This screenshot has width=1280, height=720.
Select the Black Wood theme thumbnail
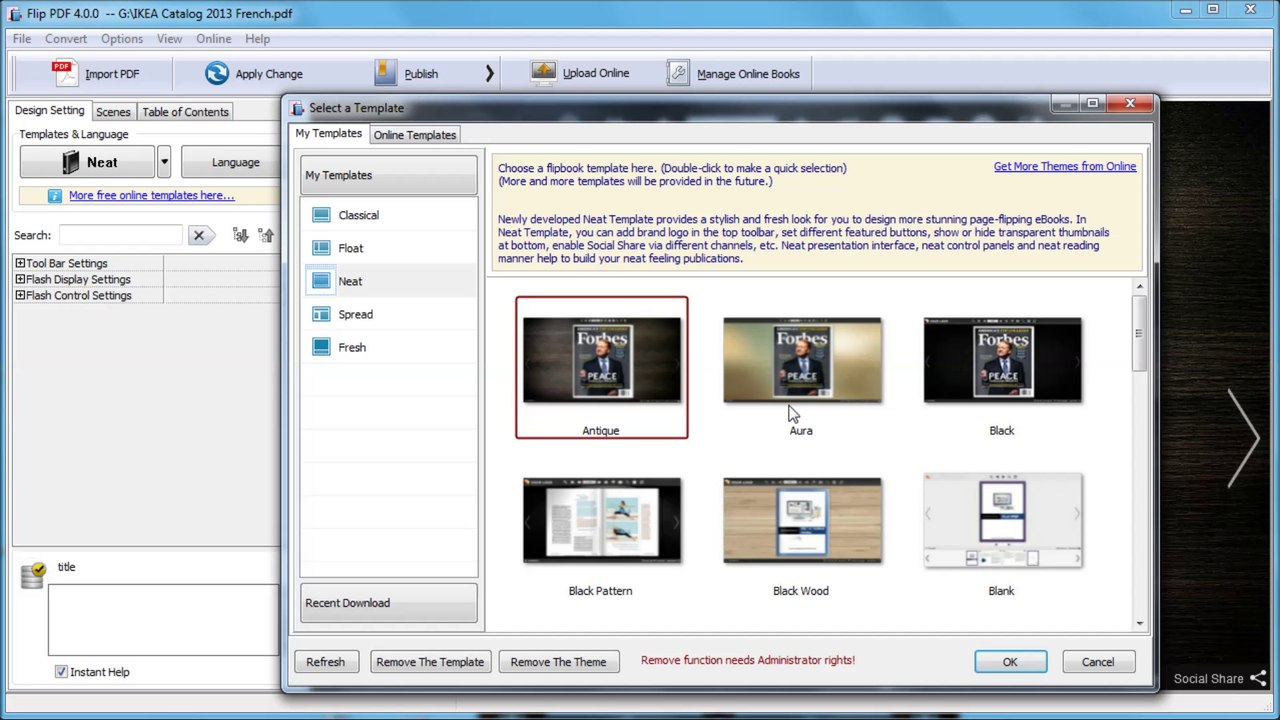(x=802, y=521)
